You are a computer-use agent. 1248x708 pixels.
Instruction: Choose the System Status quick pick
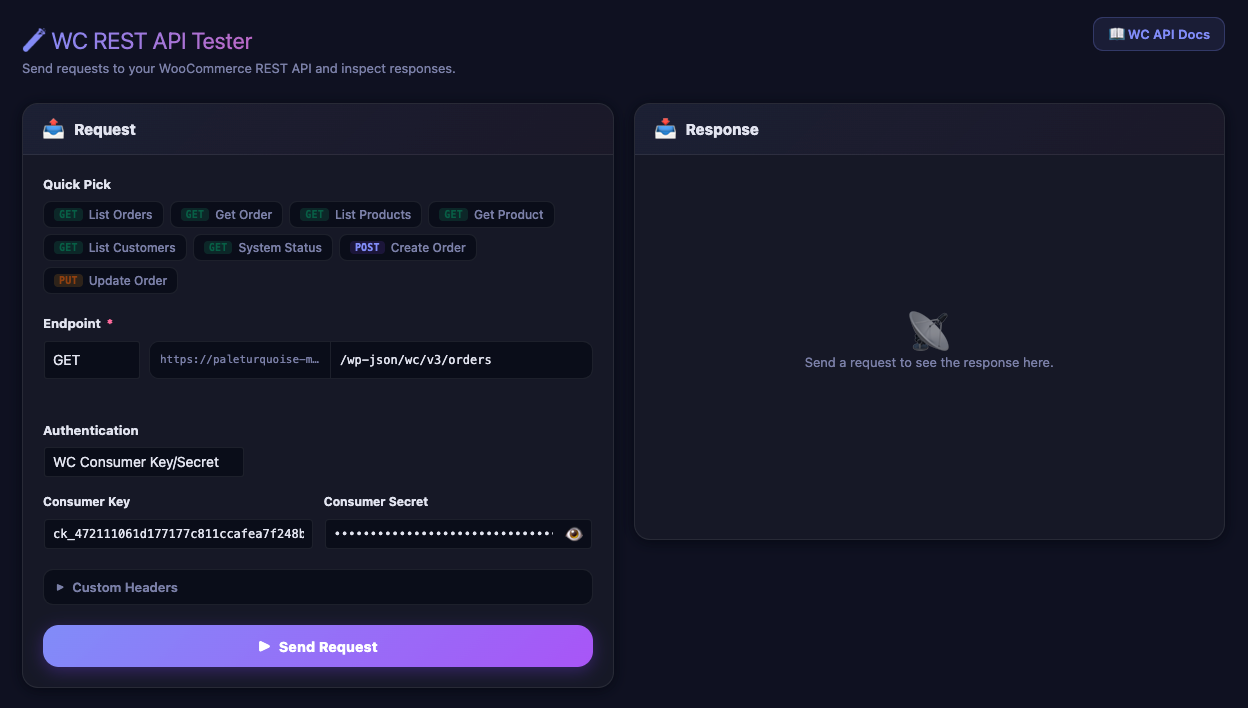[263, 248]
